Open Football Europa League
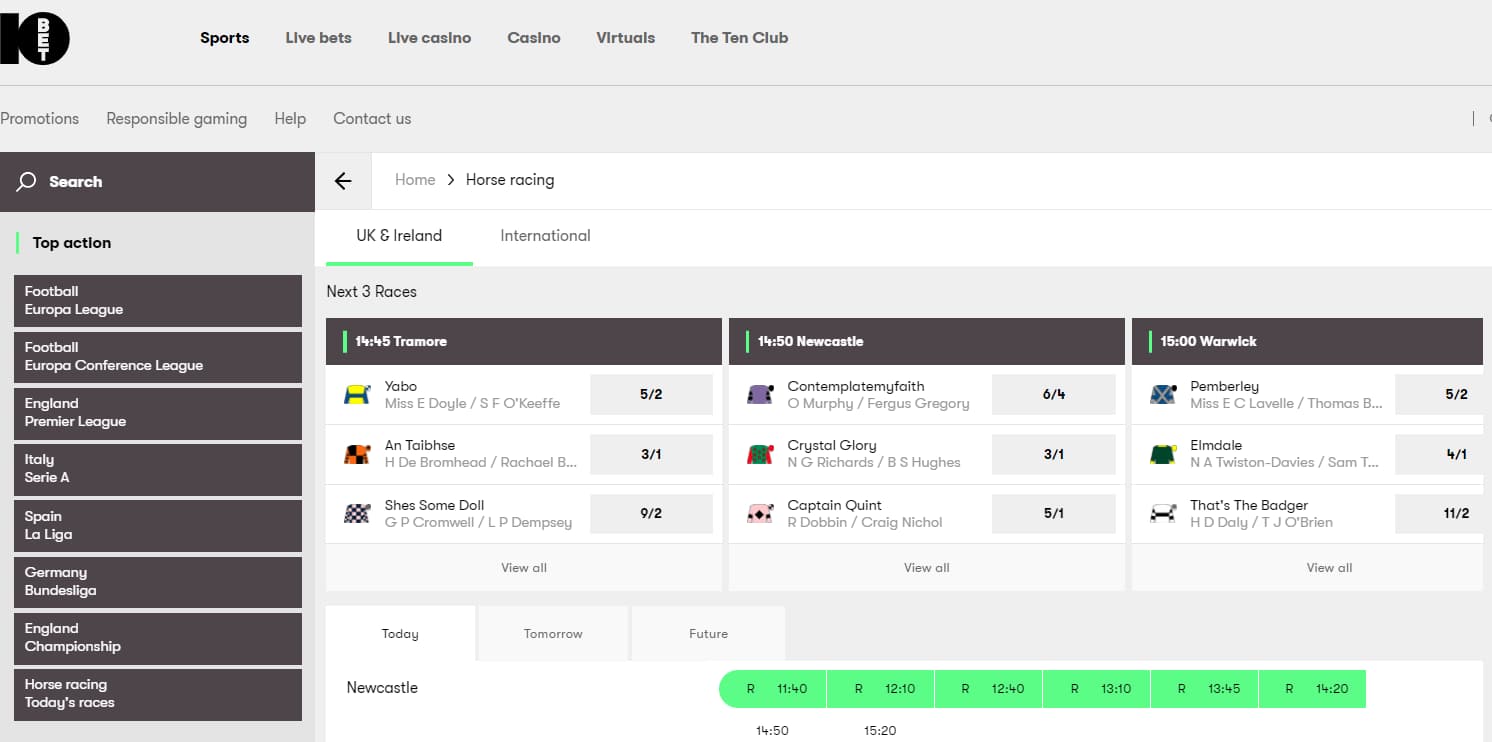The width and height of the screenshot is (1492, 742). 158,301
